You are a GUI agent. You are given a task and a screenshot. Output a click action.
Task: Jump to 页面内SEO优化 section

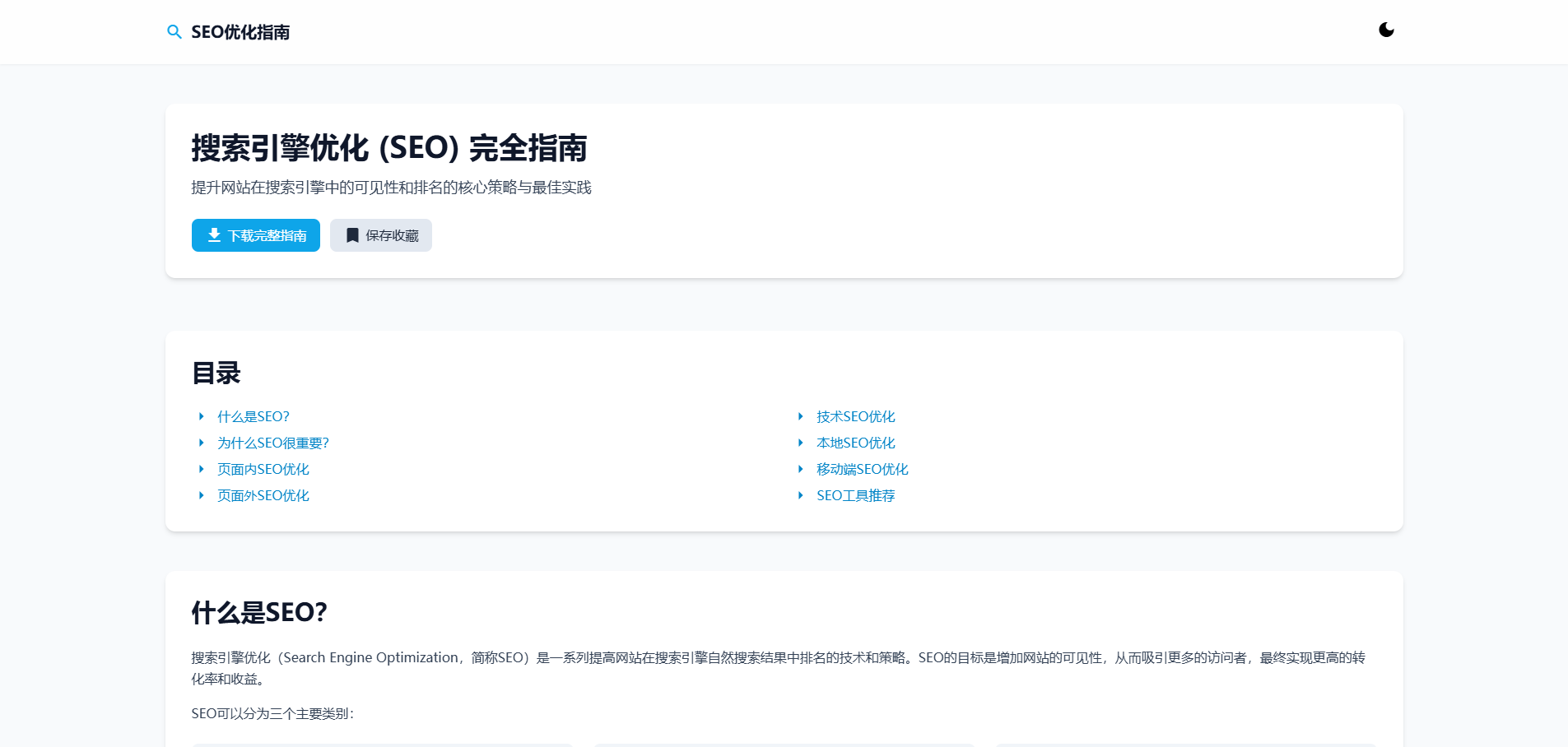pyautogui.click(x=263, y=470)
